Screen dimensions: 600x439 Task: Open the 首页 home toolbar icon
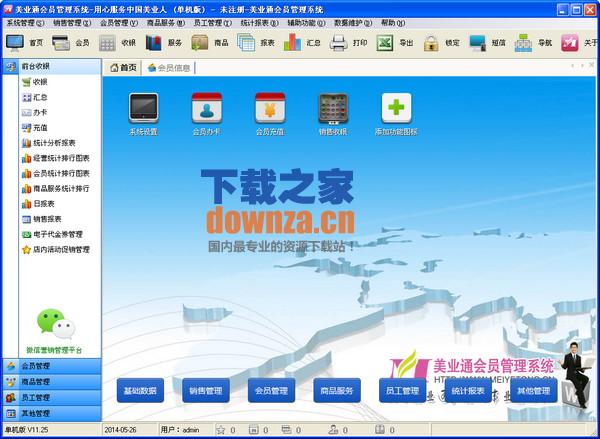pos(15,43)
